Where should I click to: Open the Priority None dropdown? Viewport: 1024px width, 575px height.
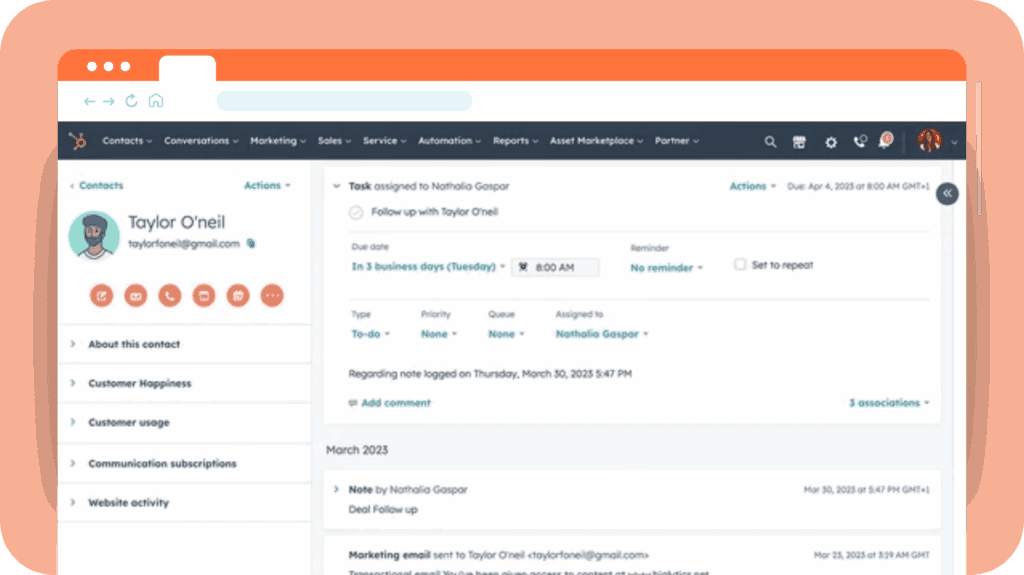438,334
